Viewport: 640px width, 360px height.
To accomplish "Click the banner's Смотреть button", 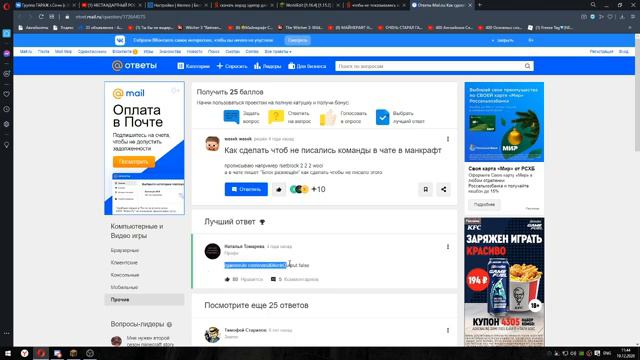I will click(297, 40).
